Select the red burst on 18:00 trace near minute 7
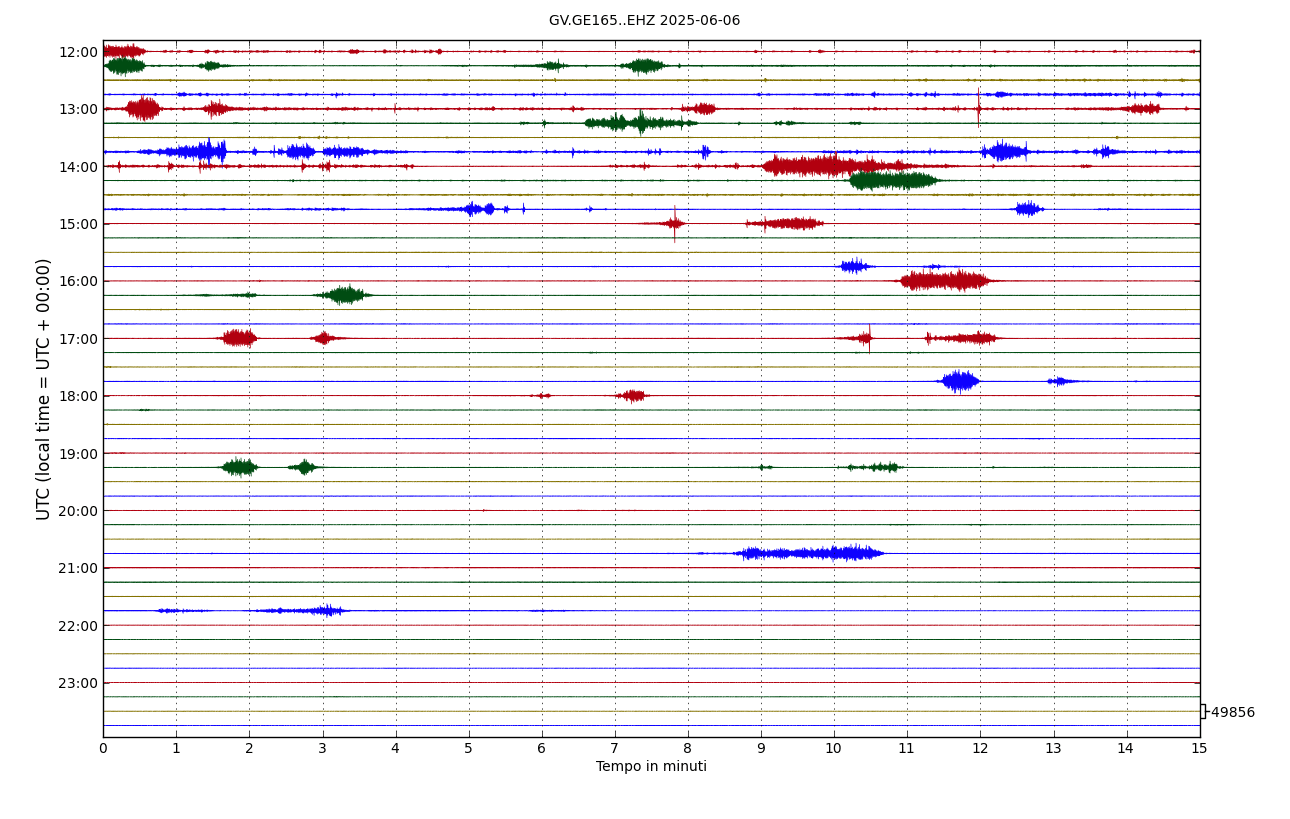 tap(632, 395)
